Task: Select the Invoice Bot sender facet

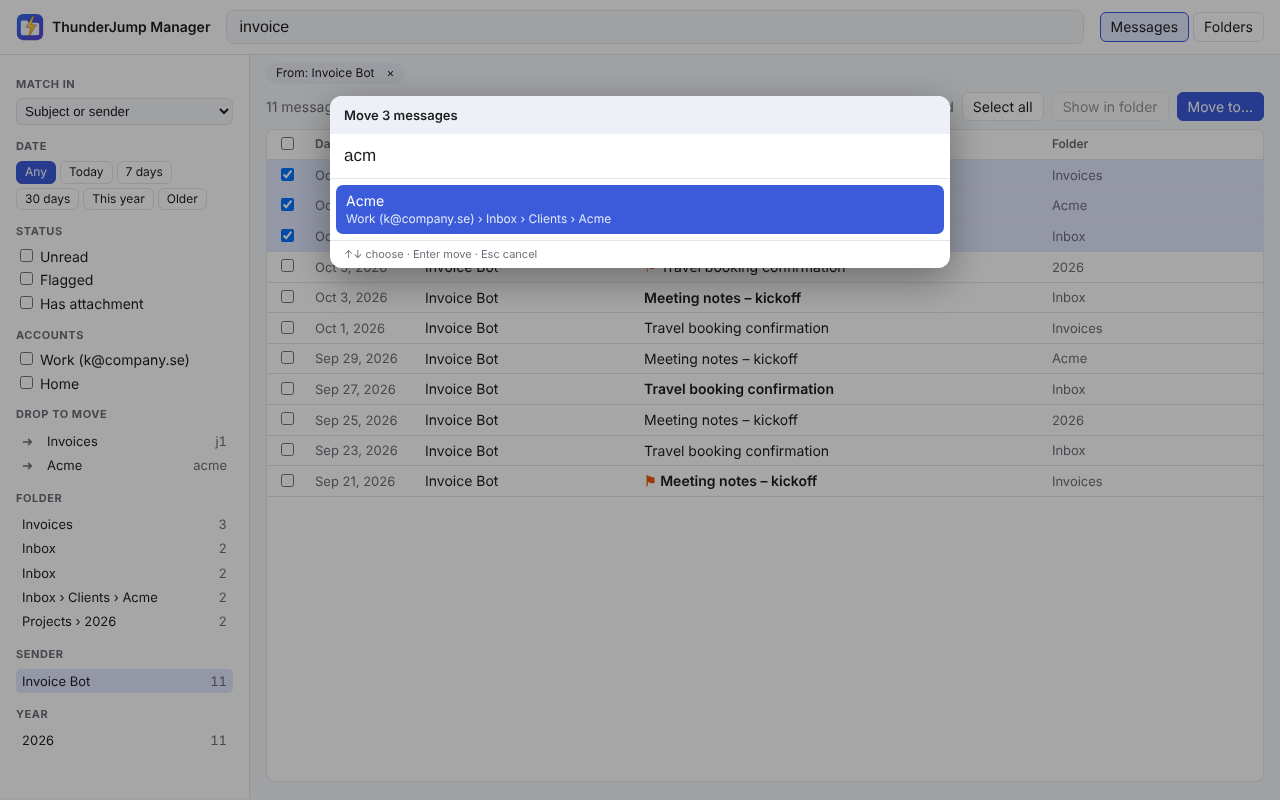Action: point(124,681)
